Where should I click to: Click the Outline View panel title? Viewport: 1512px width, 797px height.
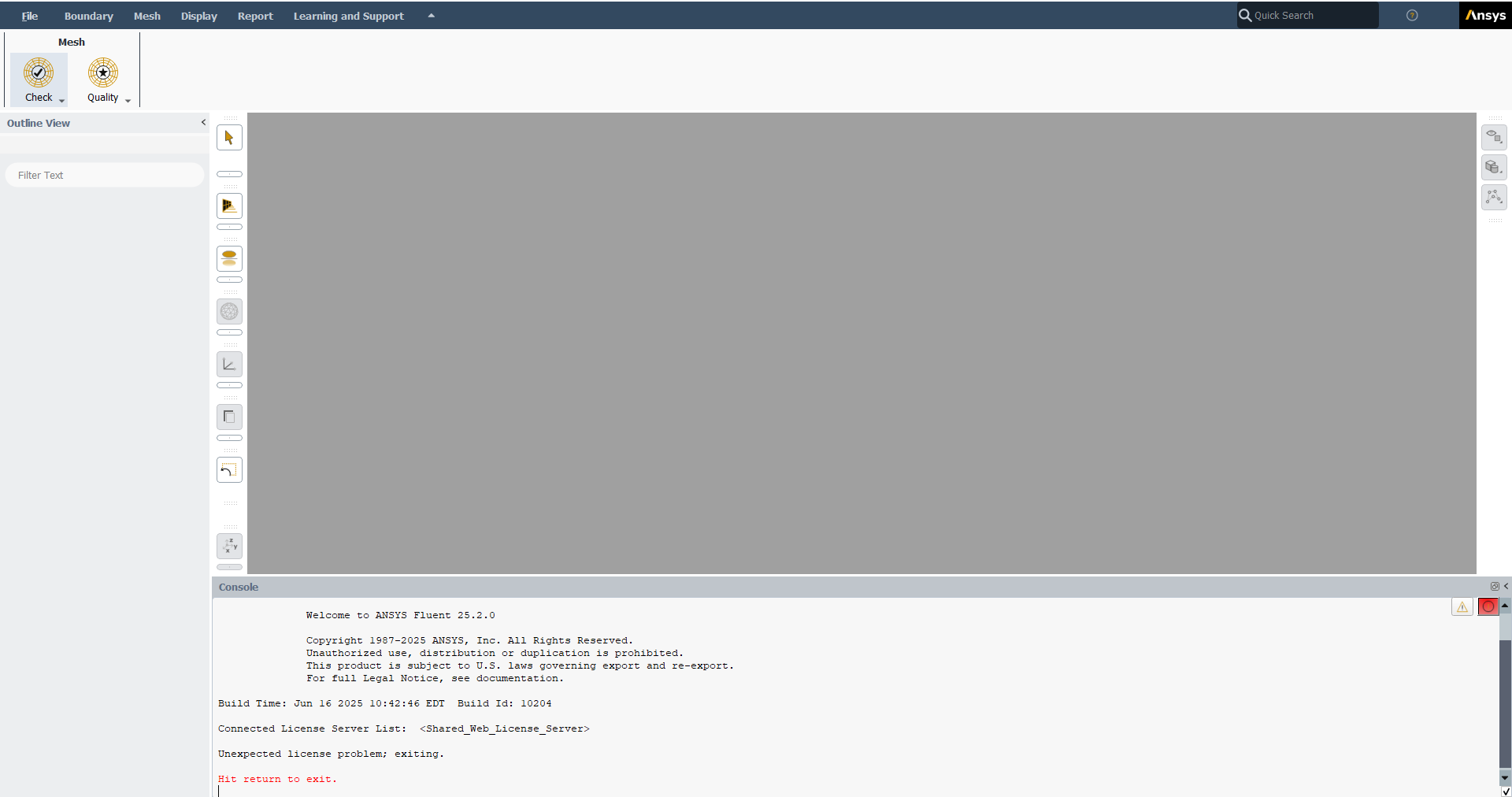(x=39, y=124)
